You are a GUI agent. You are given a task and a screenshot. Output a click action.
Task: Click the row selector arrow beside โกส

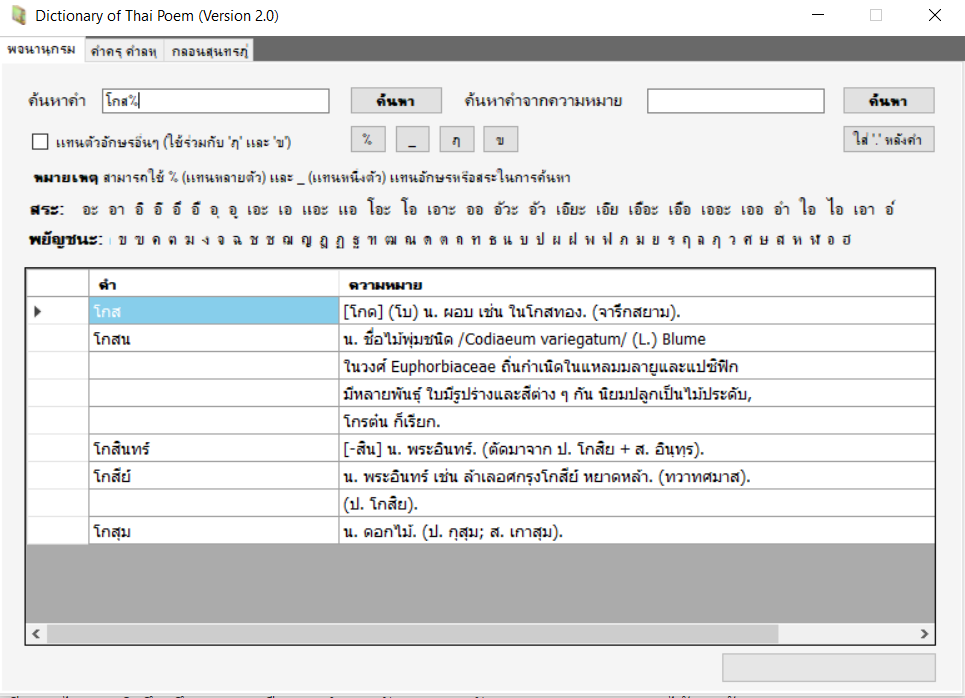pos(38,312)
